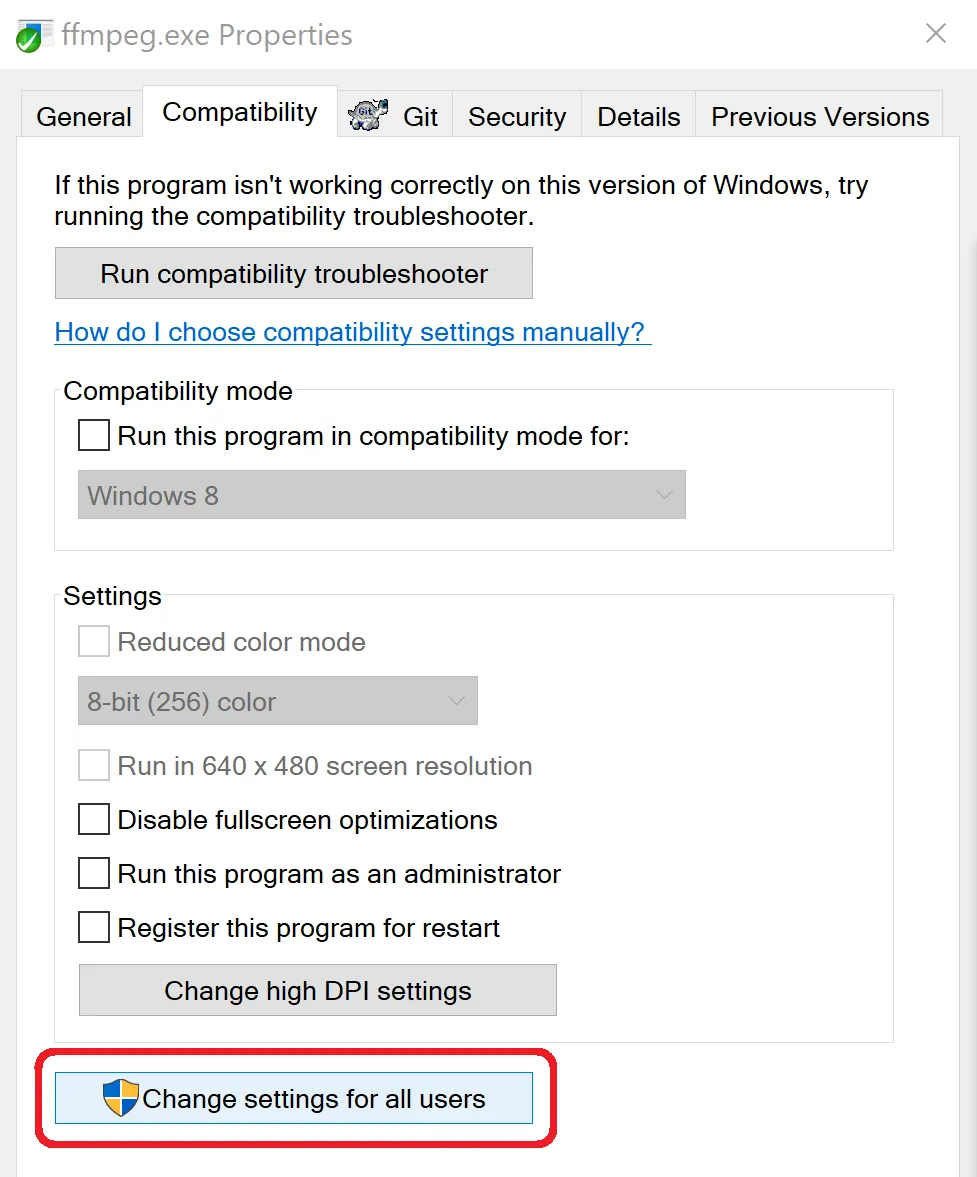The width and height of the screenshot is (977, 1177).
Task: Open Change high DPI settings
Action: tap(317, 990)
